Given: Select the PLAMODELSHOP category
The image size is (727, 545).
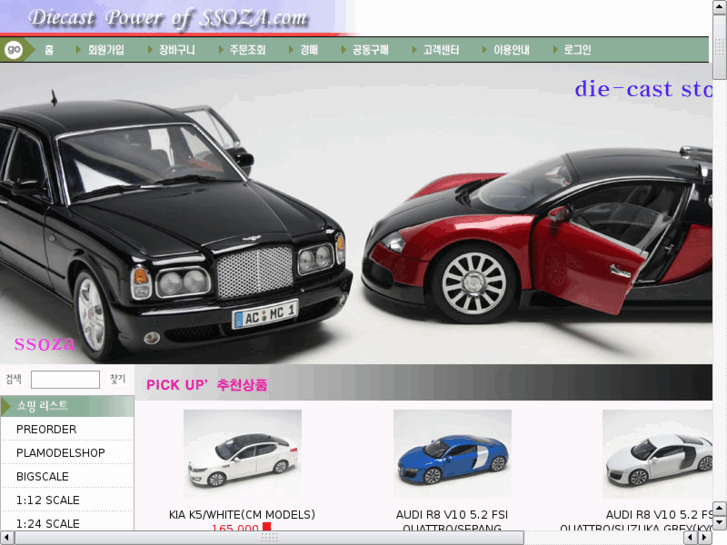Looking at the screenshot, I should 61,453.
